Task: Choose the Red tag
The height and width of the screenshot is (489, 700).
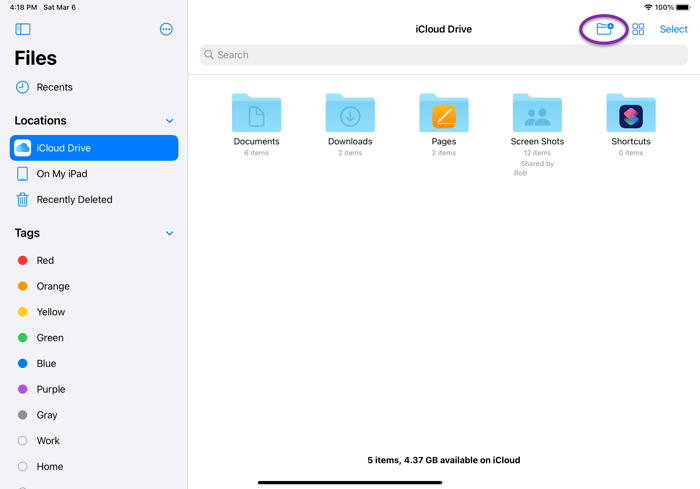Action: coord(45,260)
